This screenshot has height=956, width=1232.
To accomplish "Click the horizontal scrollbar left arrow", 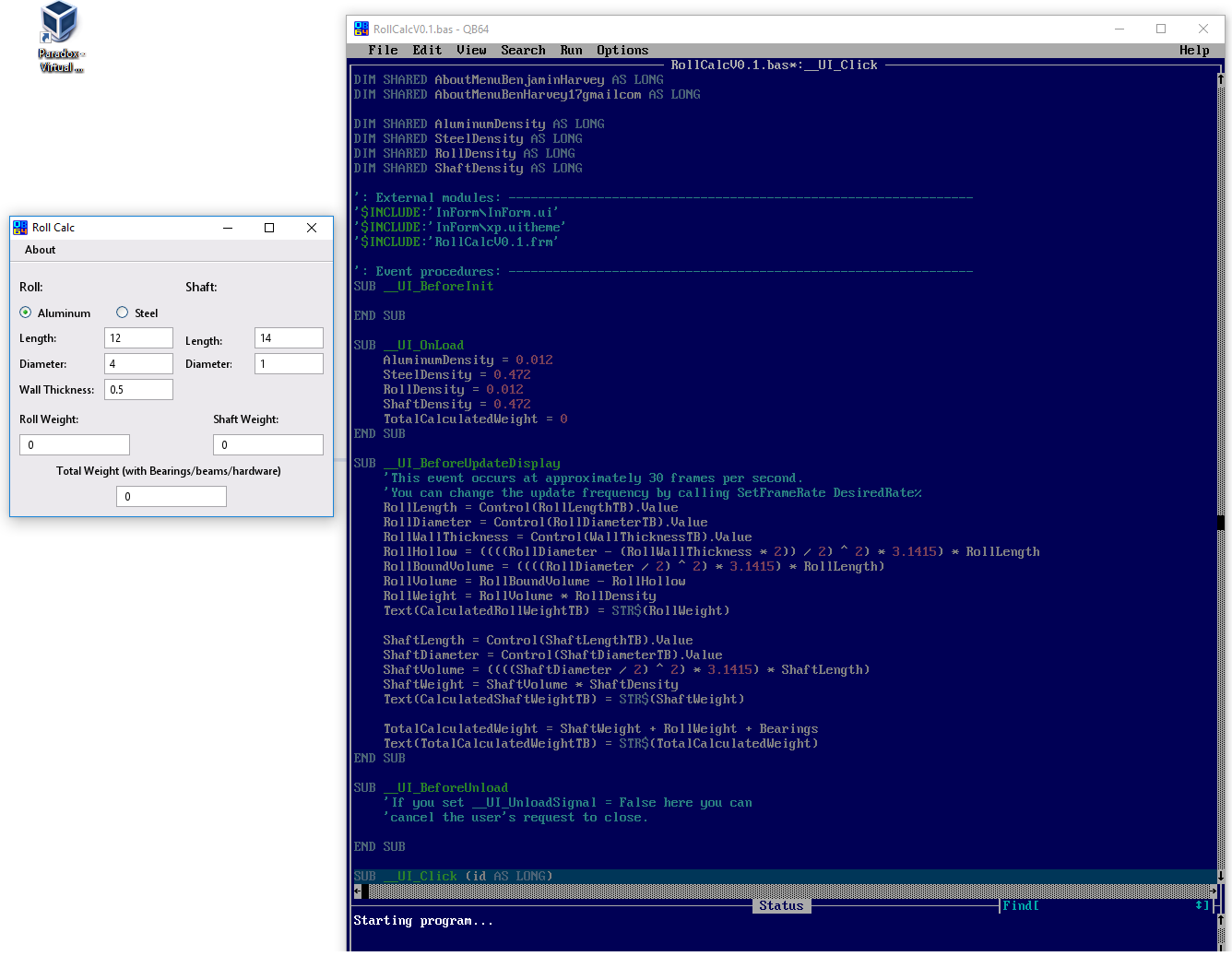I will [357, 891].
